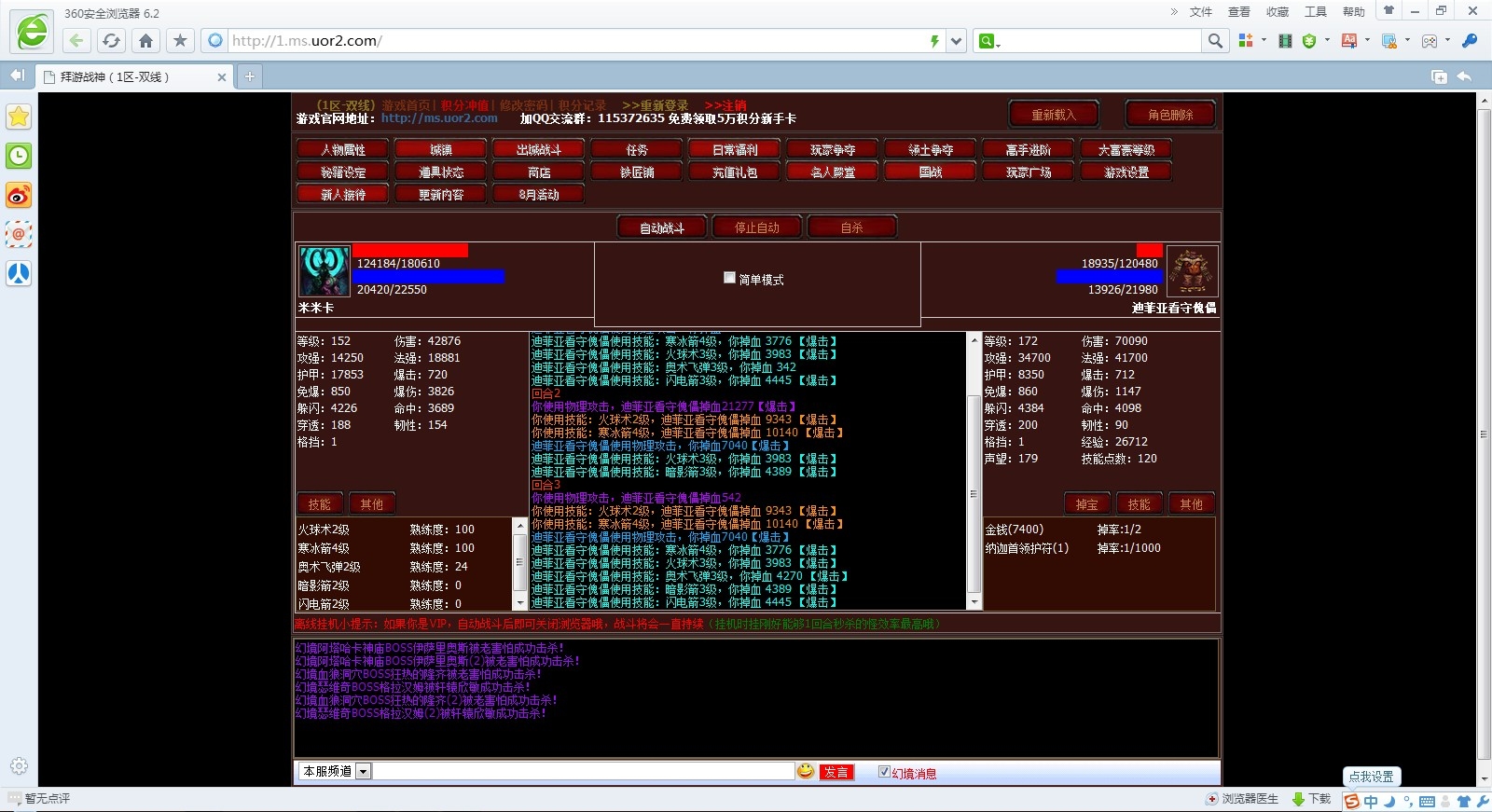The height and width of the screenshot is (812, 1492).
Task: Click the chat message input field
Action: (x=583, y=772)
